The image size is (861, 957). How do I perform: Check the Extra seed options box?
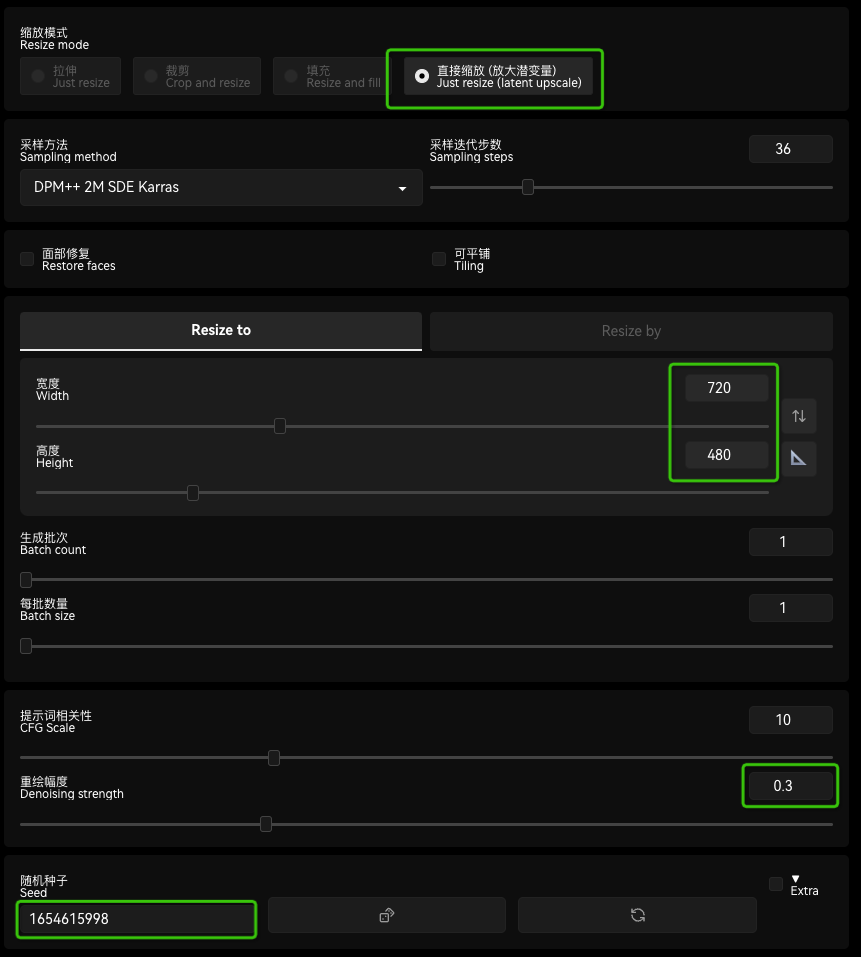click(775, 883)
